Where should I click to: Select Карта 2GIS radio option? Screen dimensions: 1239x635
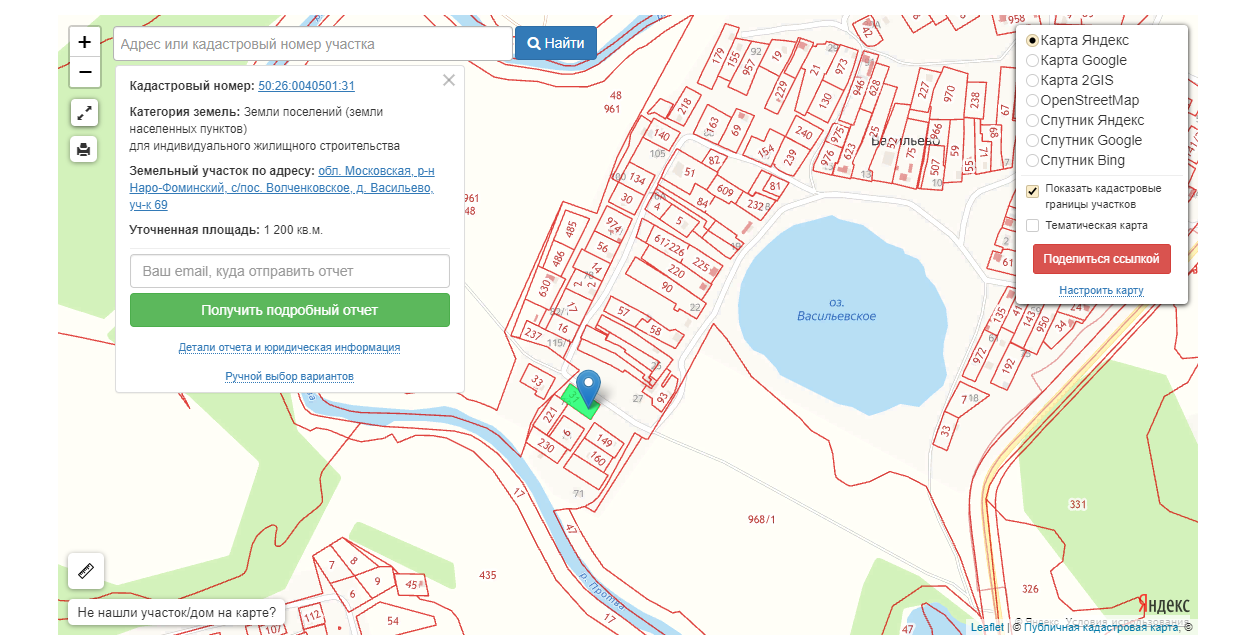[1033, 80]
